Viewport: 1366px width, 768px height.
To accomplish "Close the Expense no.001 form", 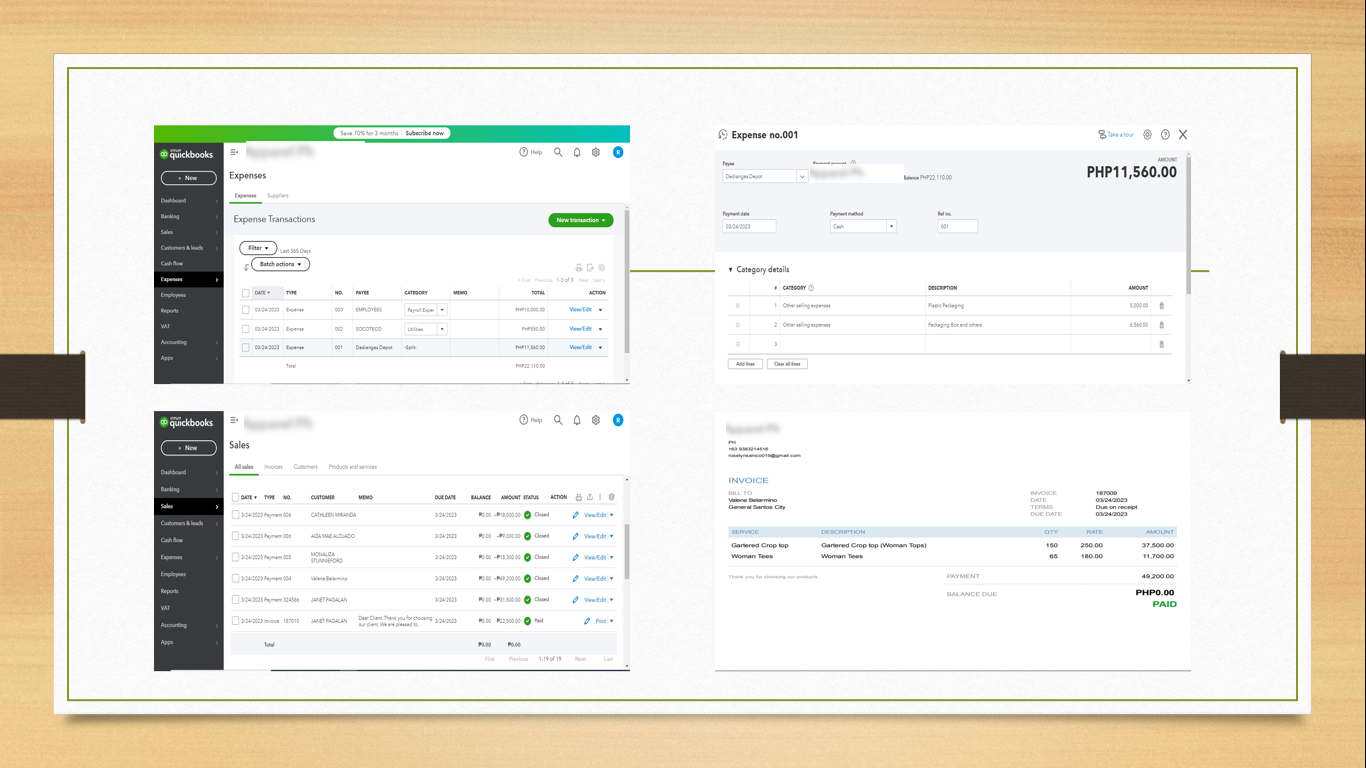I will (1183, 134).
